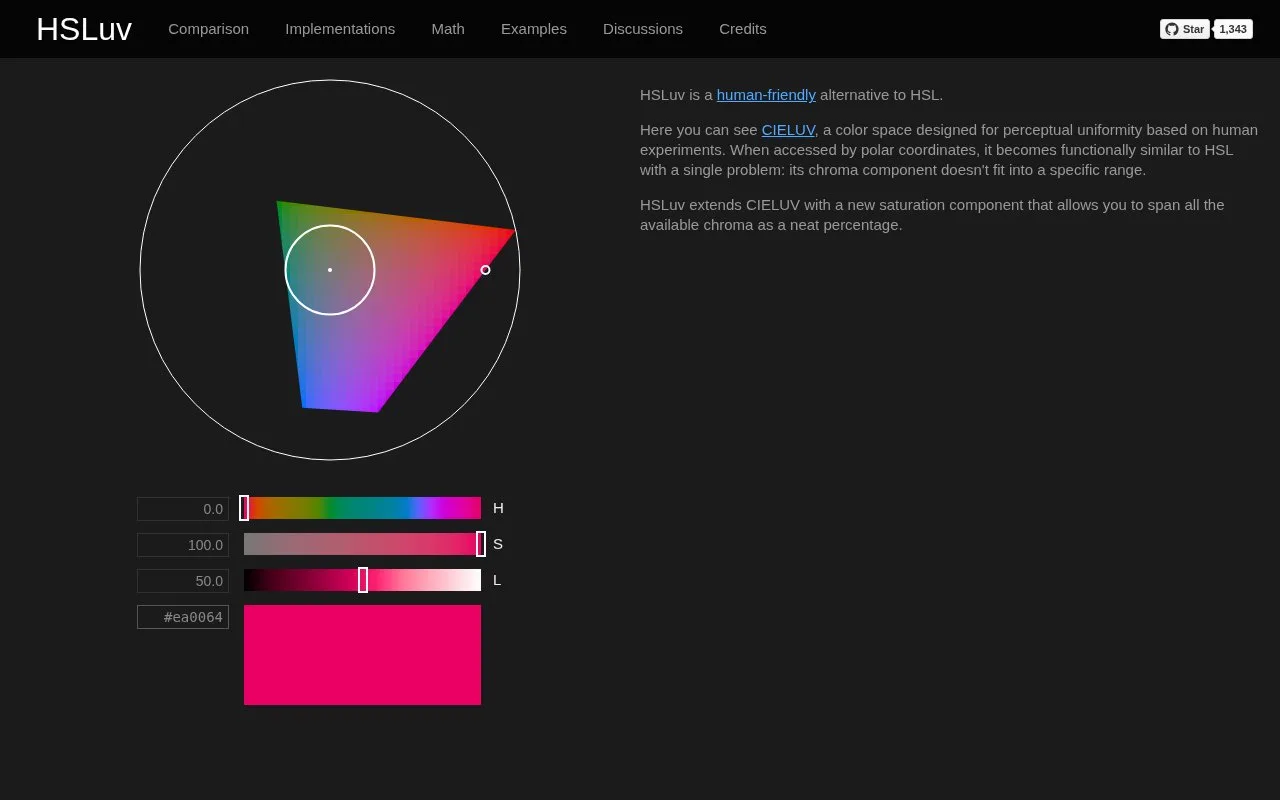This screenshot has width=1280, height=800.
Task: Open the Examples page
Action: click(x=534, y=29)
